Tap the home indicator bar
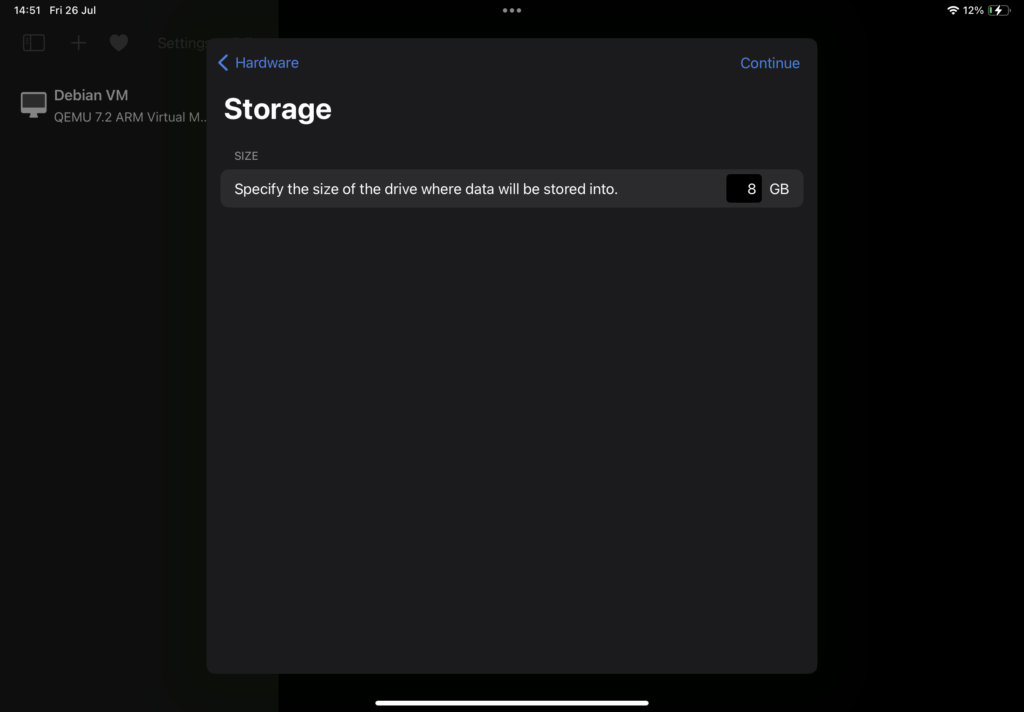Image resolution: width=1024 pixels, height=712 pixels. tap(512, 703)
